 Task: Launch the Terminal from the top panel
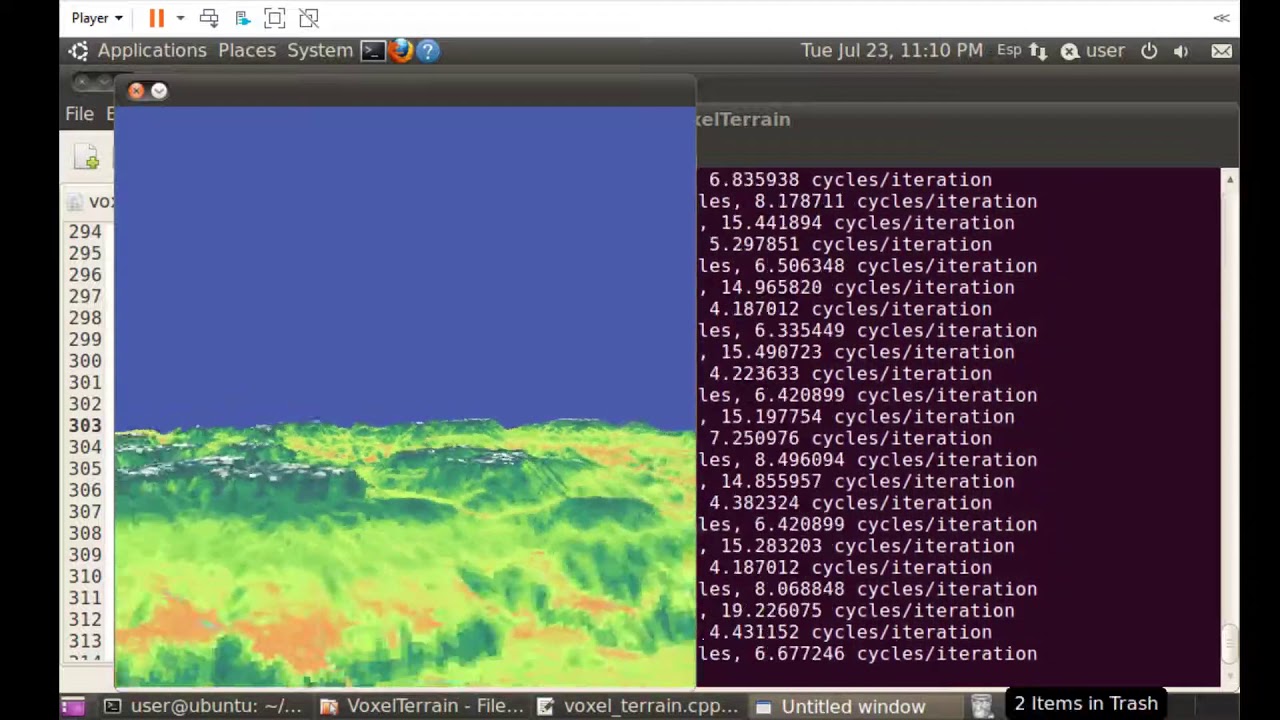tap(373, 51)
